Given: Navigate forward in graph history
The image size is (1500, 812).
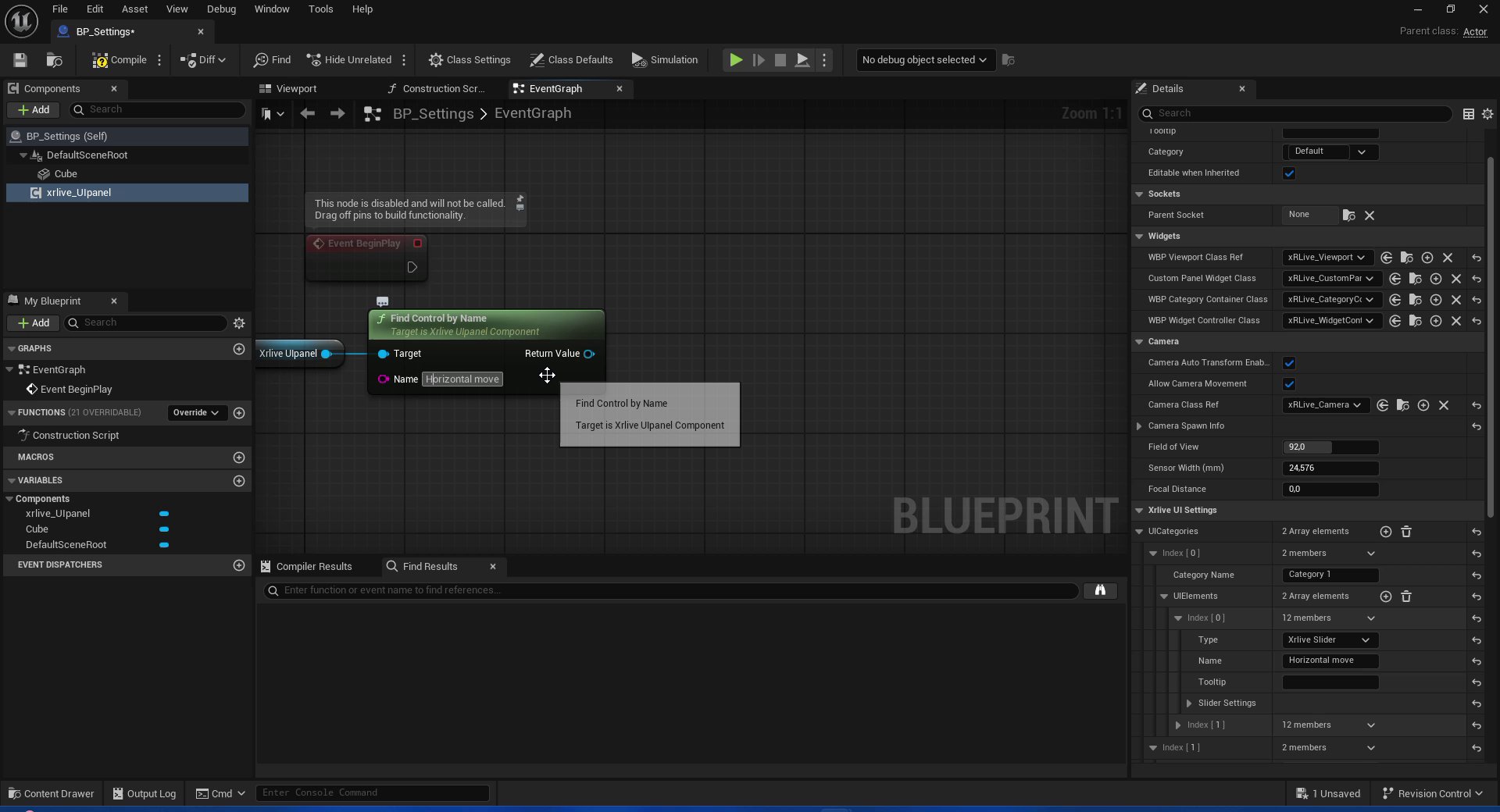Looking at the screenshot, I should tap(337, 114).
